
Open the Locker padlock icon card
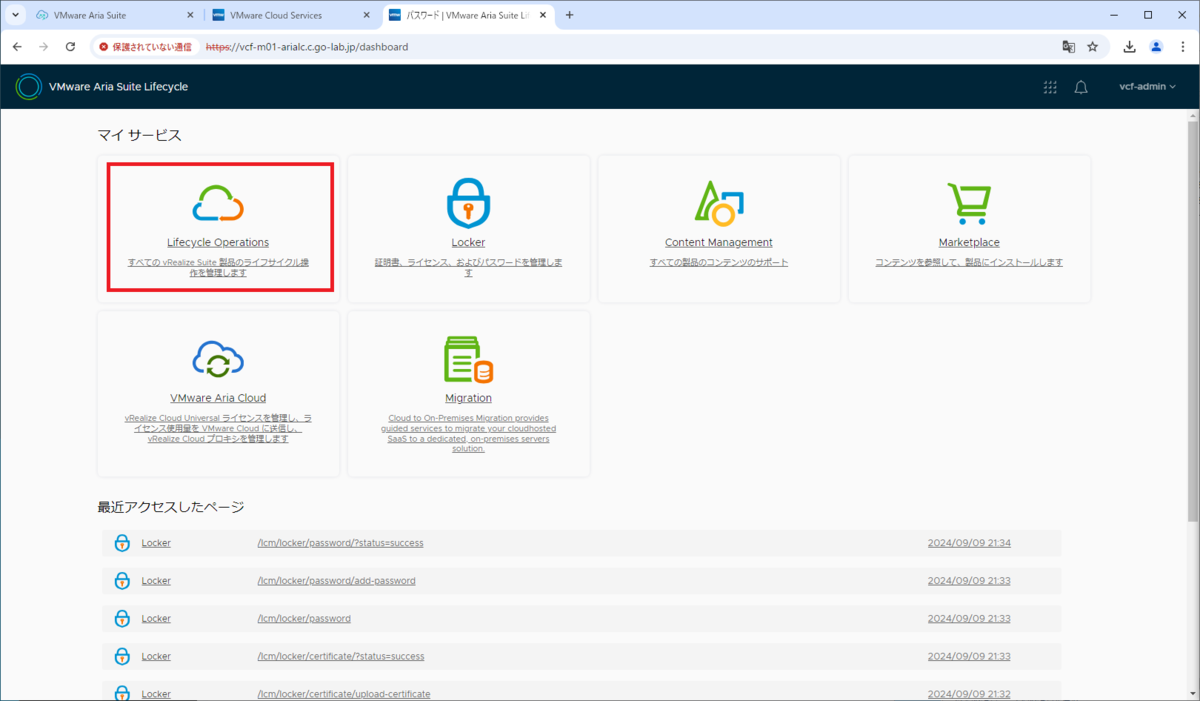(x=468, y=203)
